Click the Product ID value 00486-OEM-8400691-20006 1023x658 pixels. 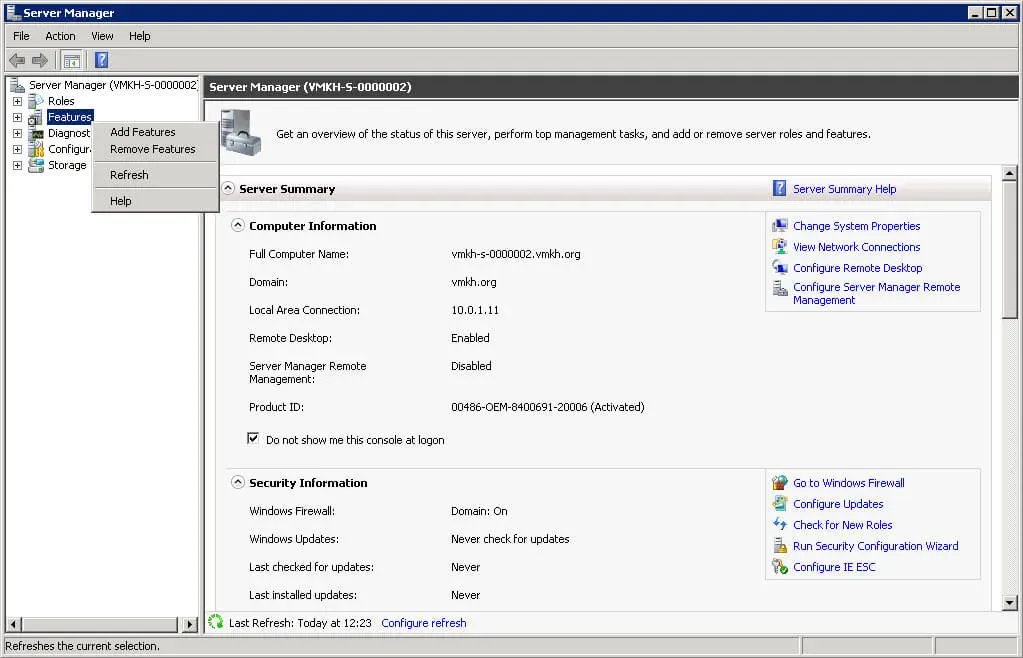519,407
